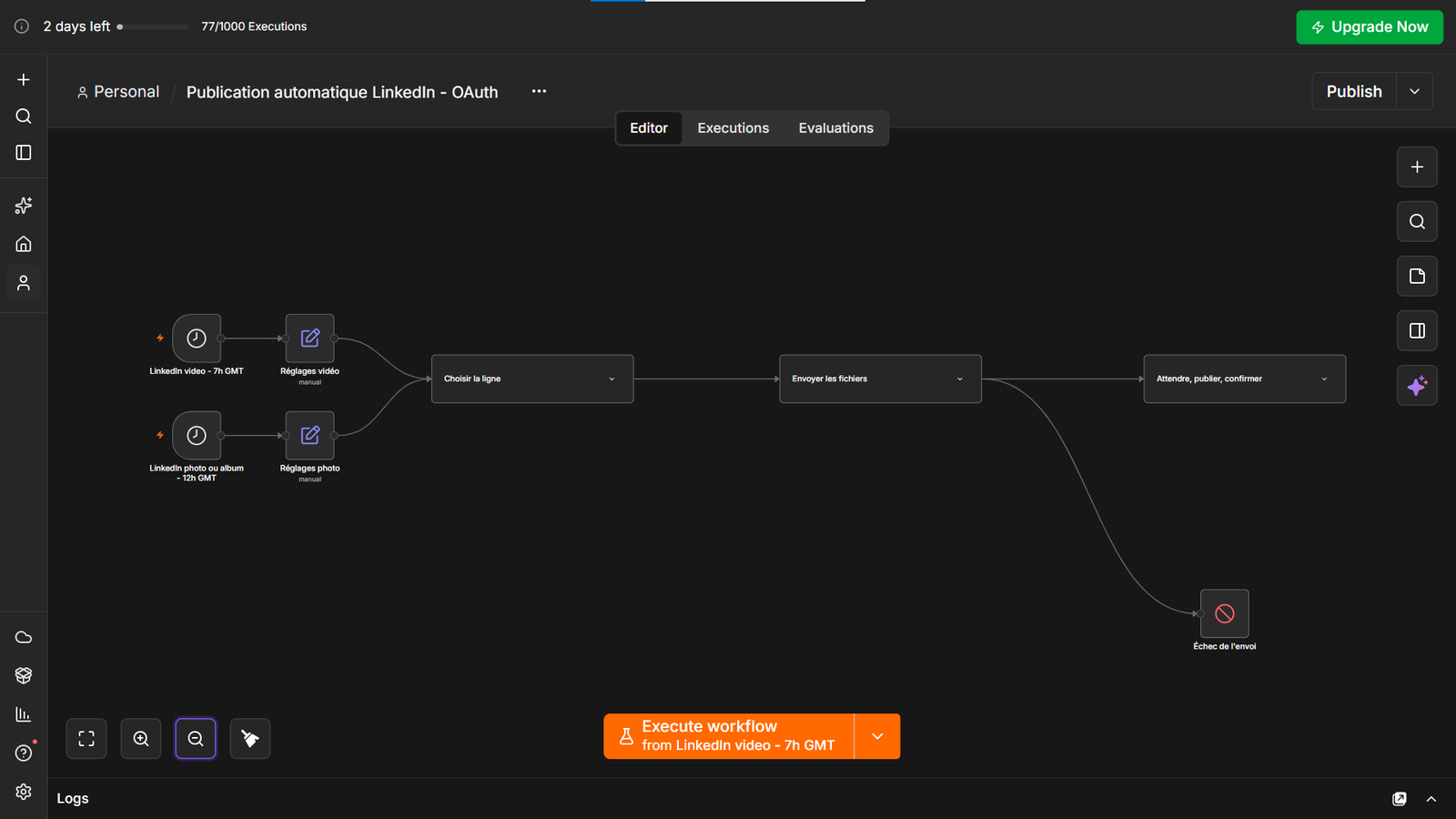Image resolution: width=1456 pixels, height=819 pixels.
Task: Execute workflow from LinkedIn video trigger
Action: click(x=729, y=736)
